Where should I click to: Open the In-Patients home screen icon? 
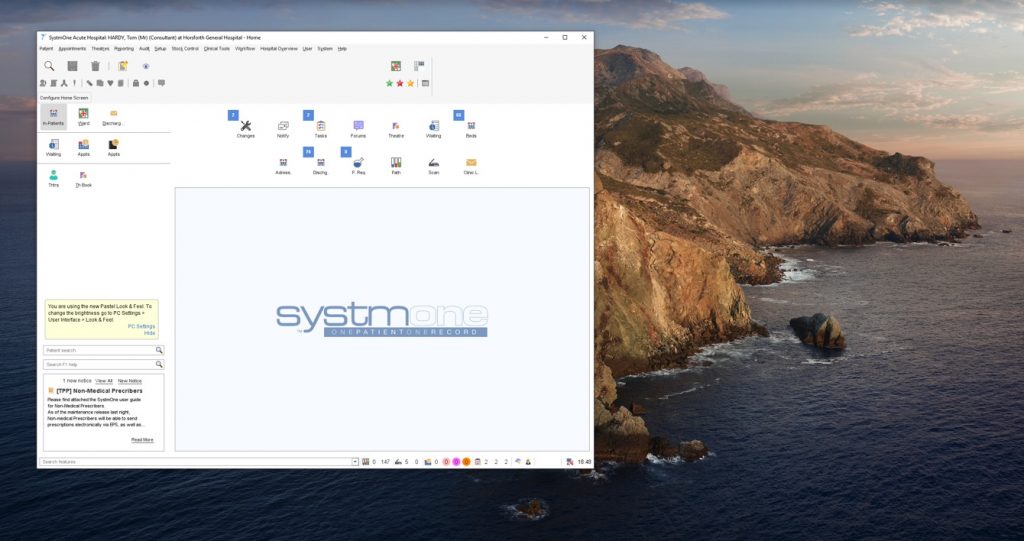pyautogui.click(x=54, y=116)
